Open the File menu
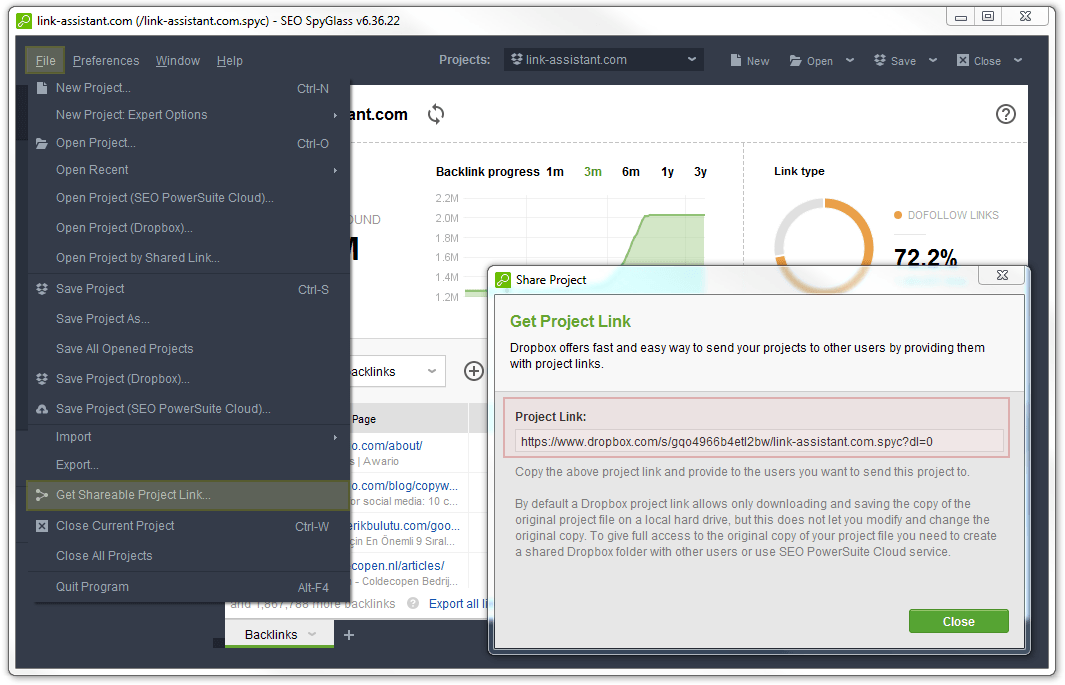The height and width of the screenshot is (685, 1065). (x=46, y=60)
